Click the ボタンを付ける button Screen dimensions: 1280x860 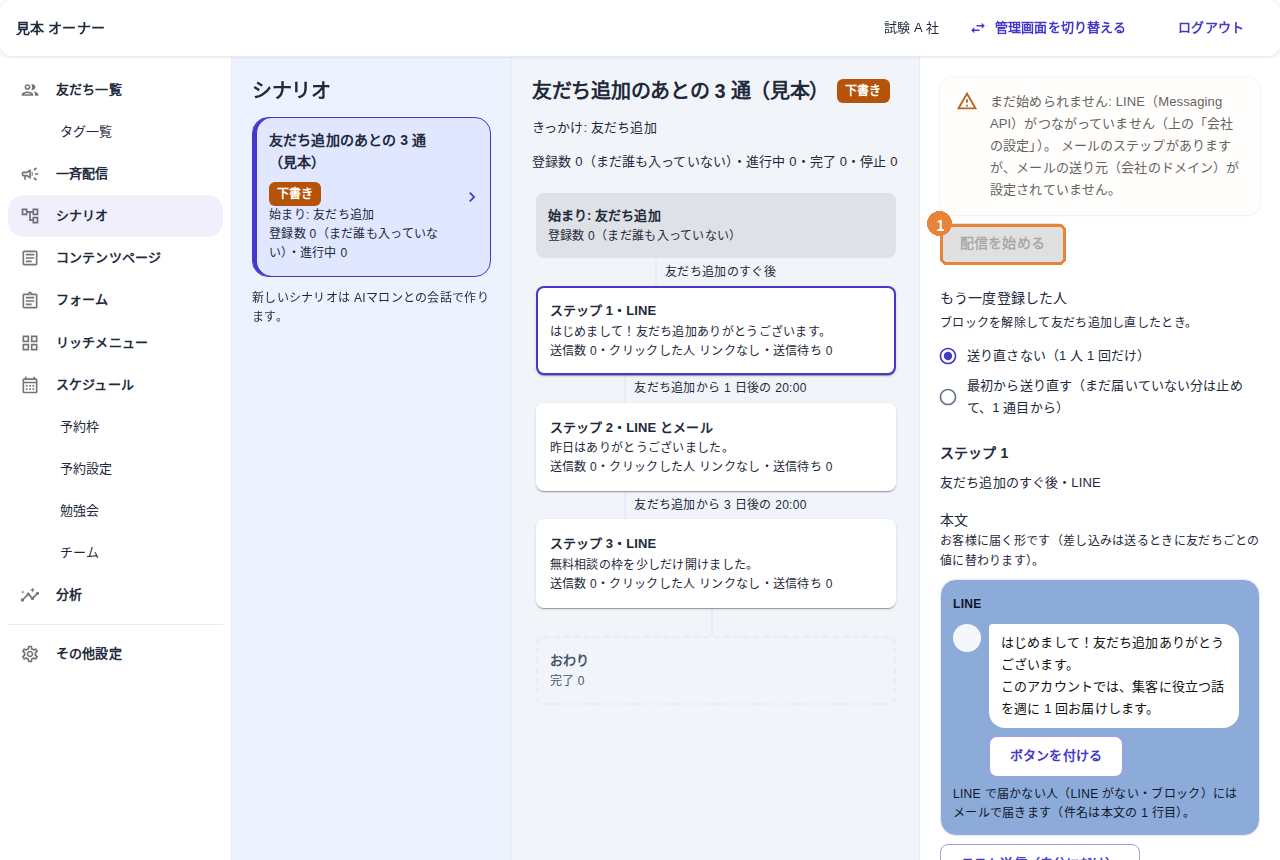click(1056, 756)
